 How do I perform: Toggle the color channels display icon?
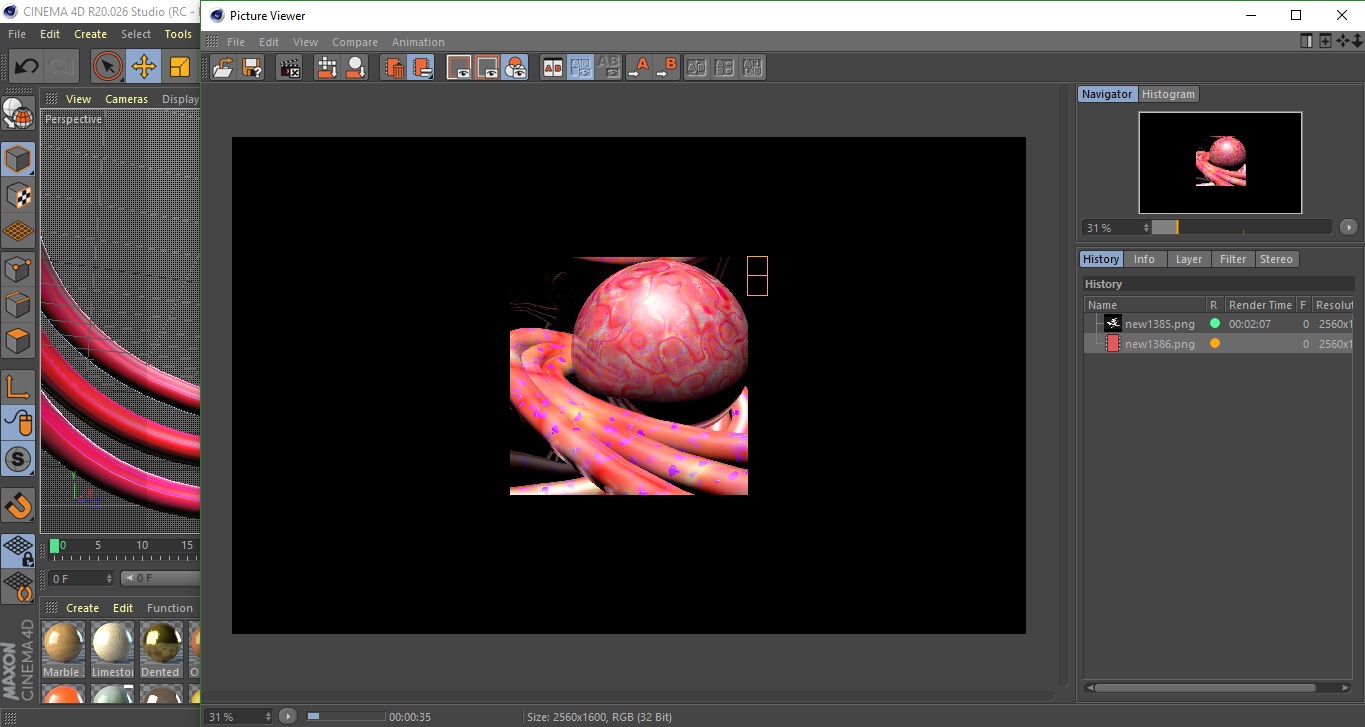click(515, 67)
